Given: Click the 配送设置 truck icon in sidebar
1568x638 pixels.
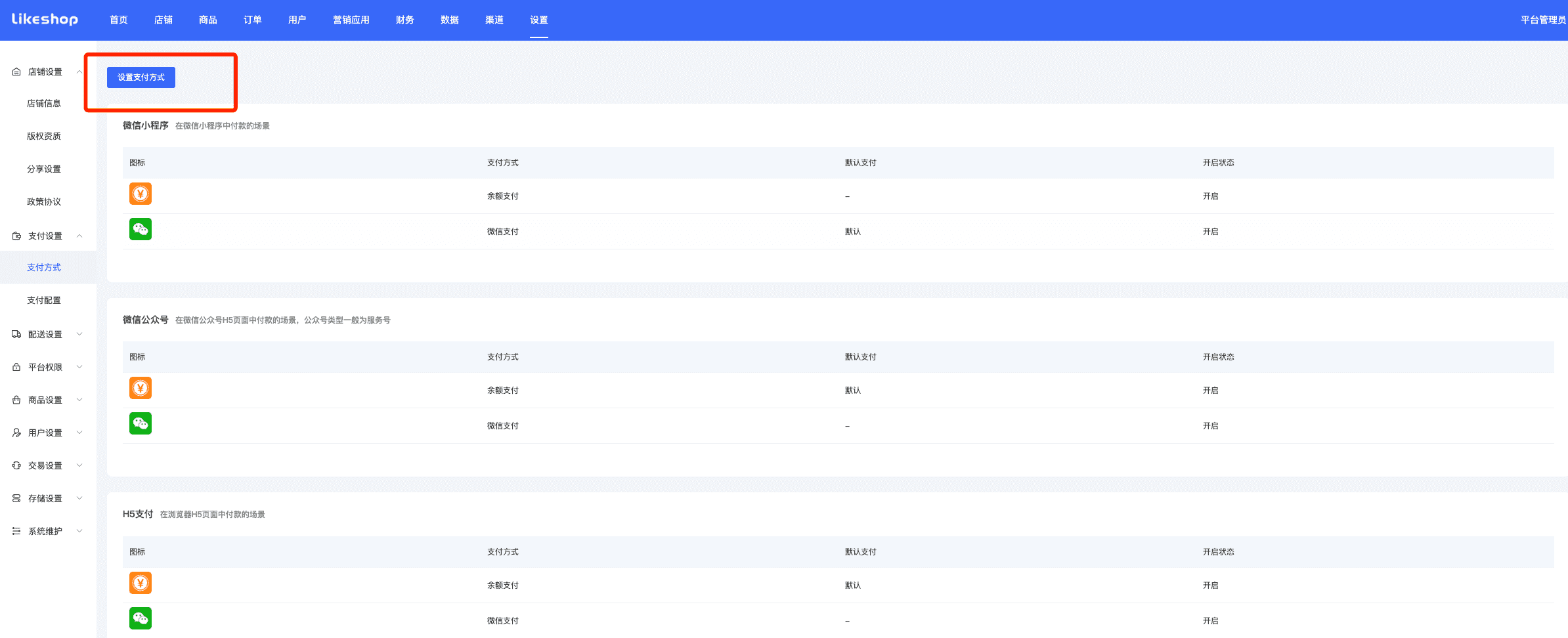Looking at the screenshot, I should coord(16,334).
